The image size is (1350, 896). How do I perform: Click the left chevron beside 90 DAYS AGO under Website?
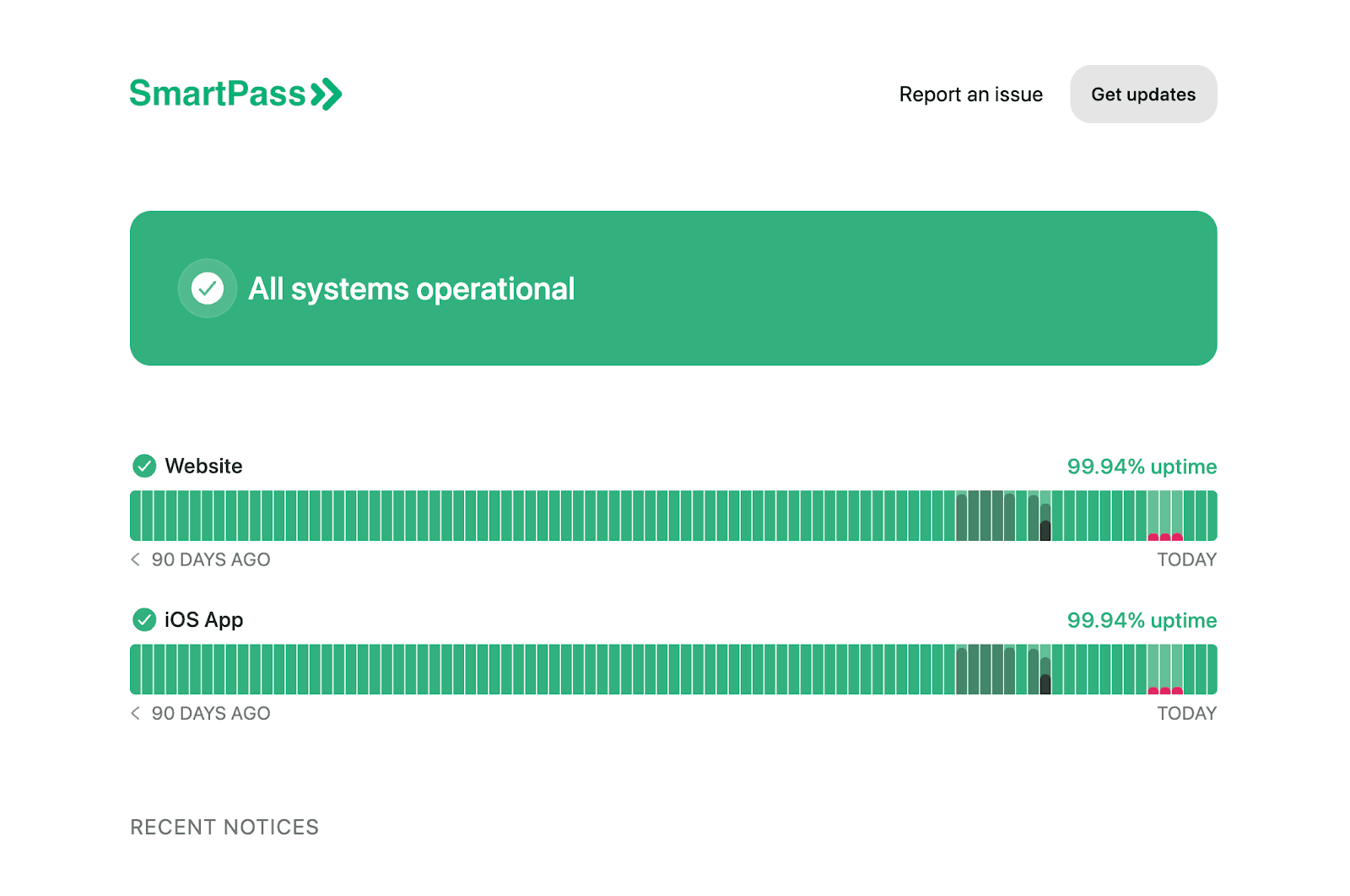point(135,559)
